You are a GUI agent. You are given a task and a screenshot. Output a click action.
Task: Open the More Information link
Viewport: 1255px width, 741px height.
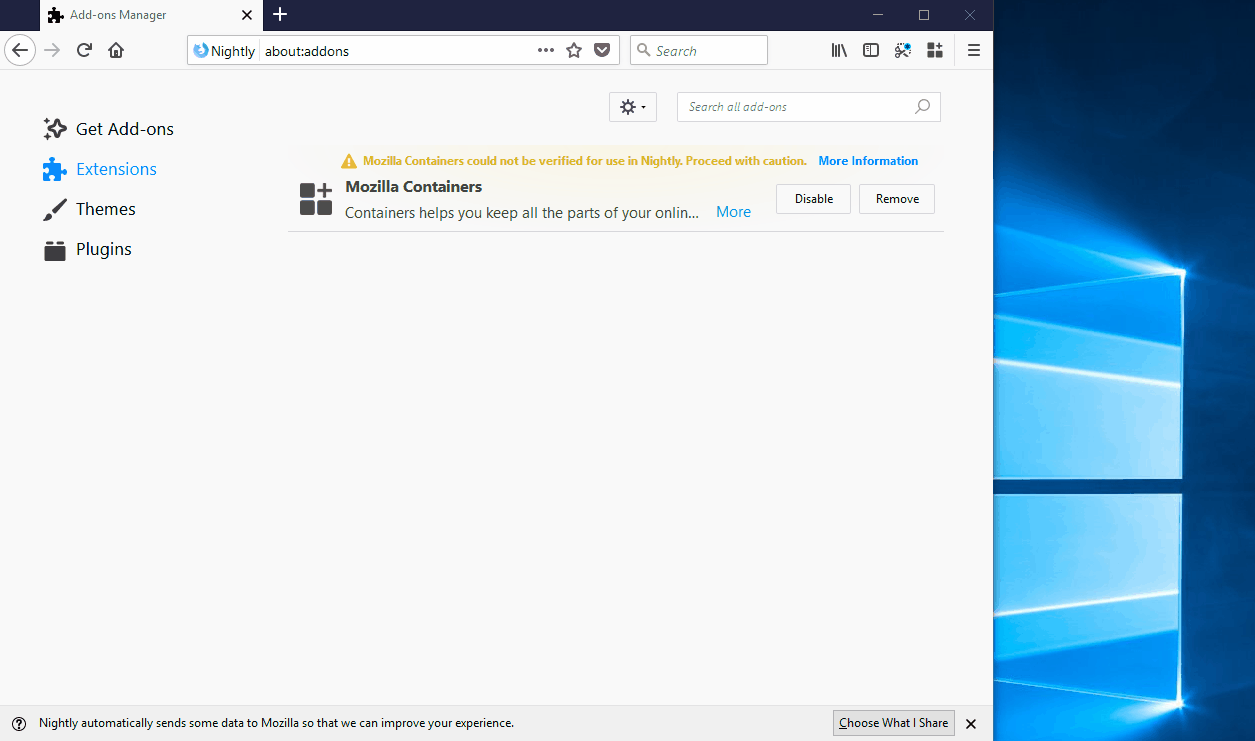[x=868, y=161]
